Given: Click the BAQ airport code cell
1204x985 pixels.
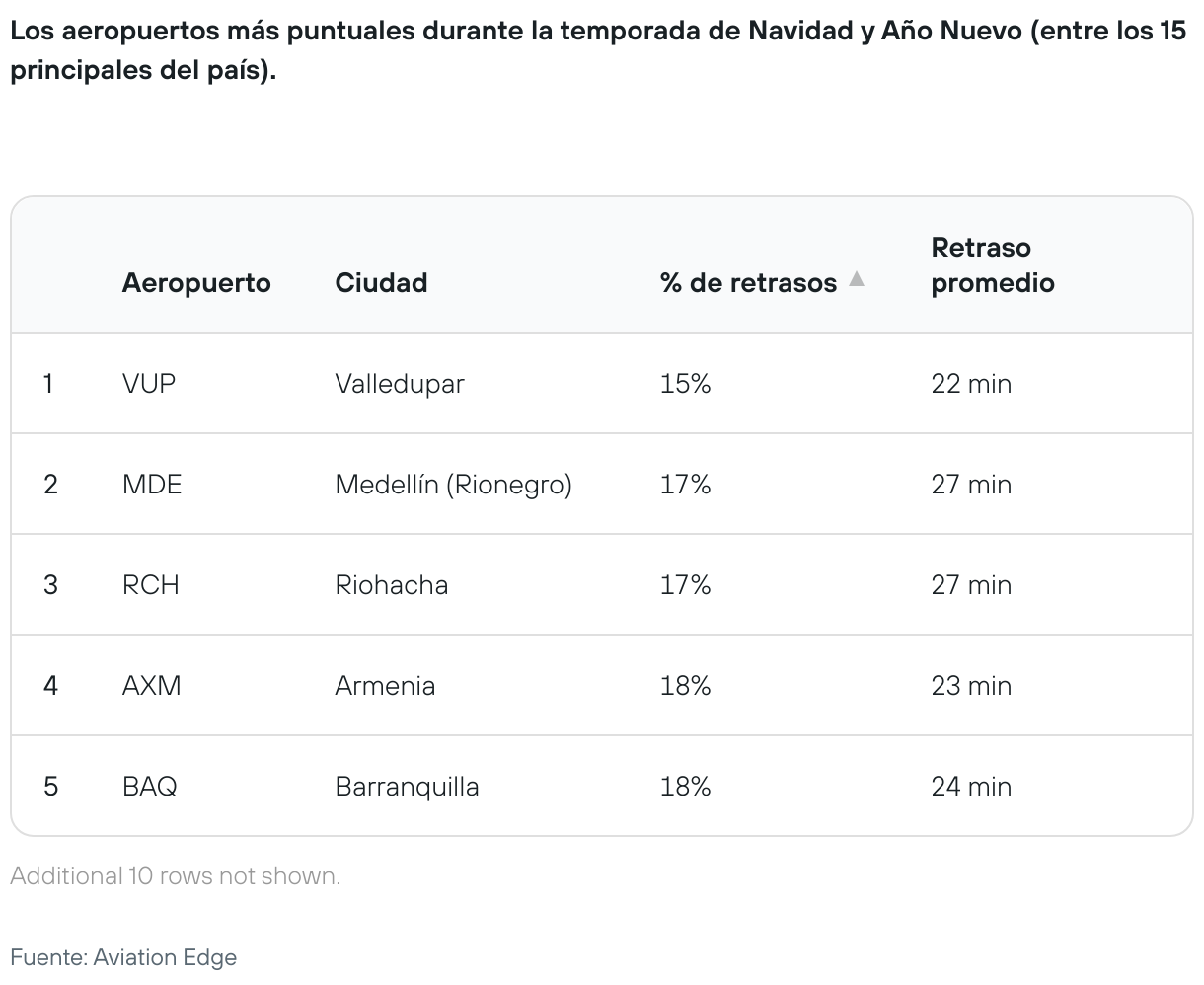Looking at the screenshot, I should (150, 786).
